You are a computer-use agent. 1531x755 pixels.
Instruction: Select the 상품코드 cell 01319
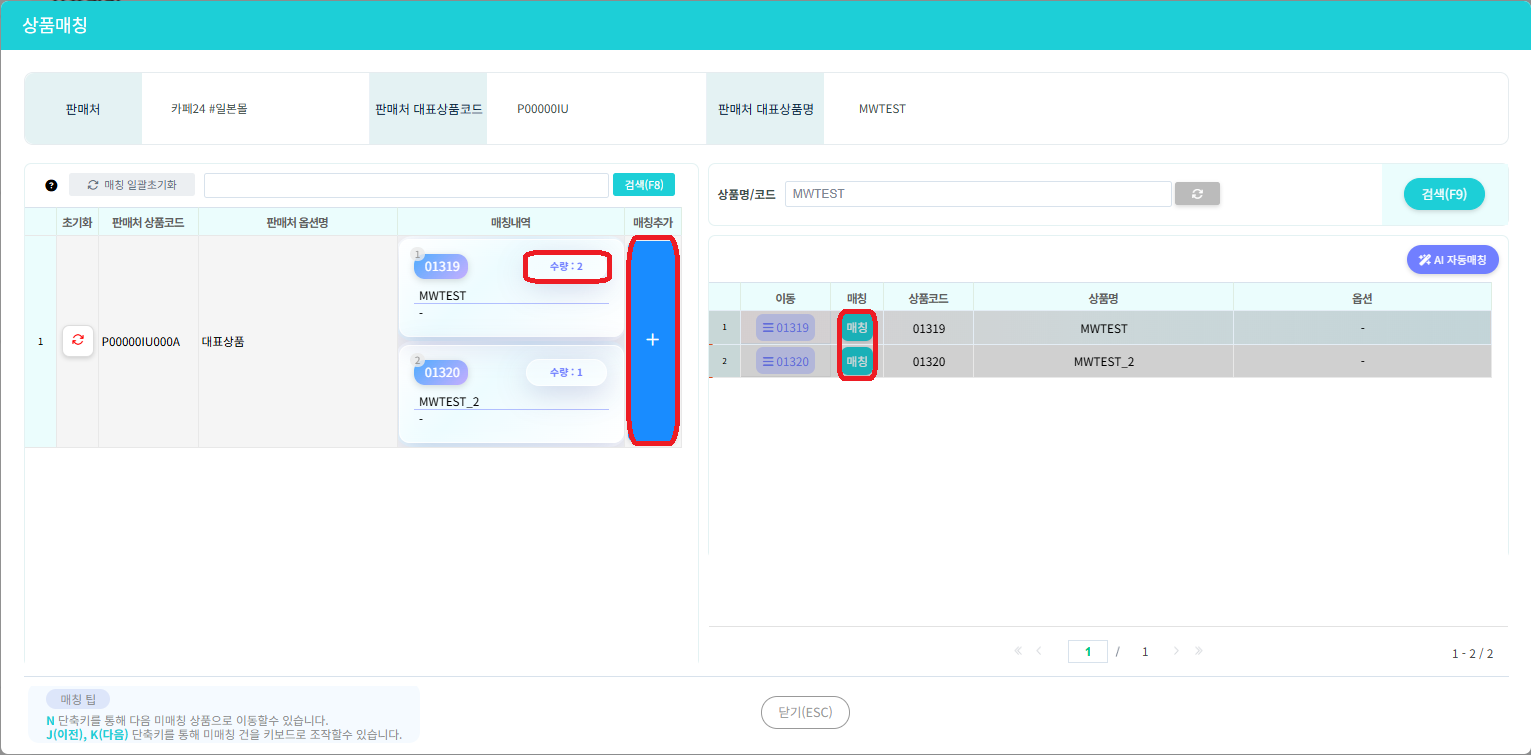pos(928,328)
